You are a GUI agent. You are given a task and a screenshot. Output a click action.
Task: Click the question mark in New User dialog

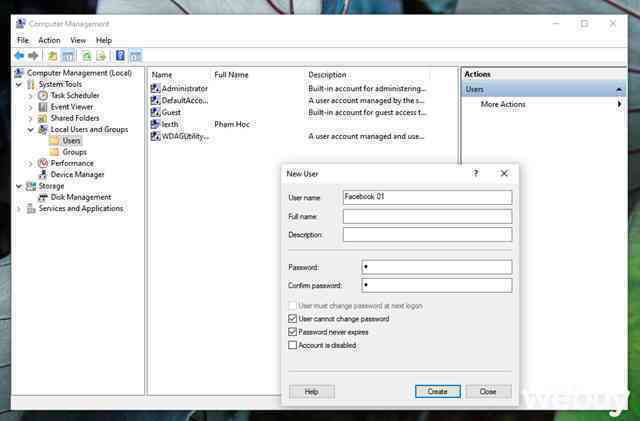pos(476,173)
